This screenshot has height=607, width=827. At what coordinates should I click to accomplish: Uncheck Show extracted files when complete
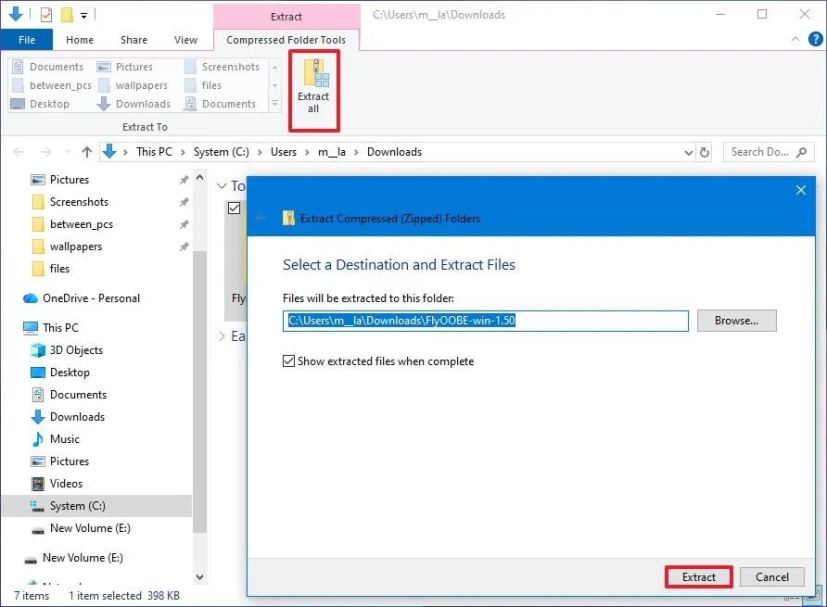tap(289, 361)
